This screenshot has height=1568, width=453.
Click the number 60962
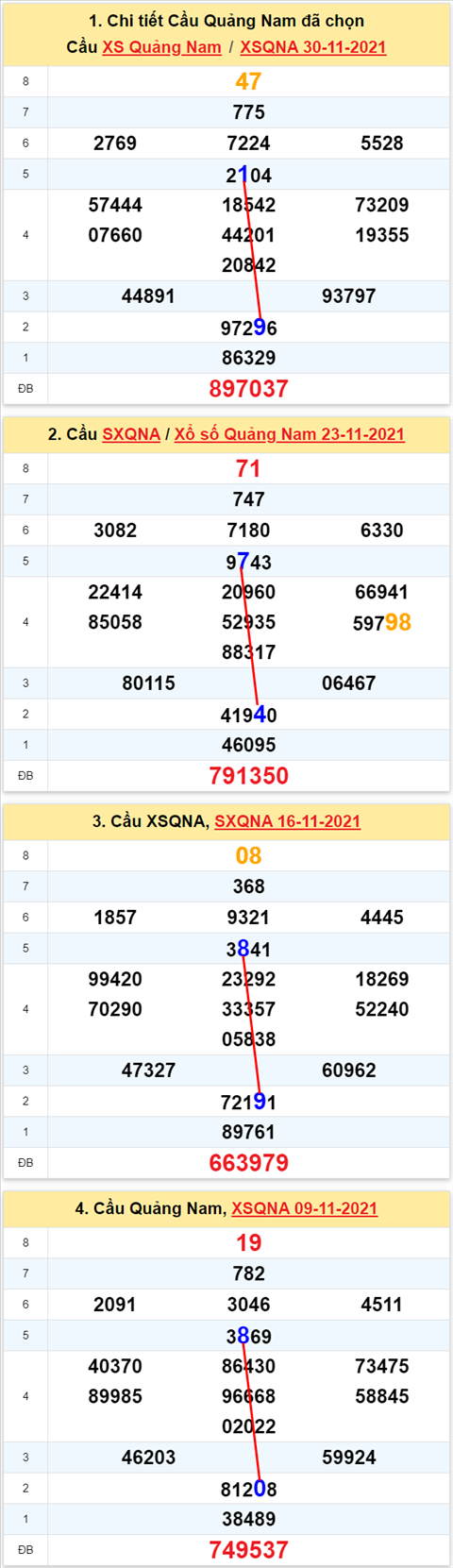(349, 1071)
